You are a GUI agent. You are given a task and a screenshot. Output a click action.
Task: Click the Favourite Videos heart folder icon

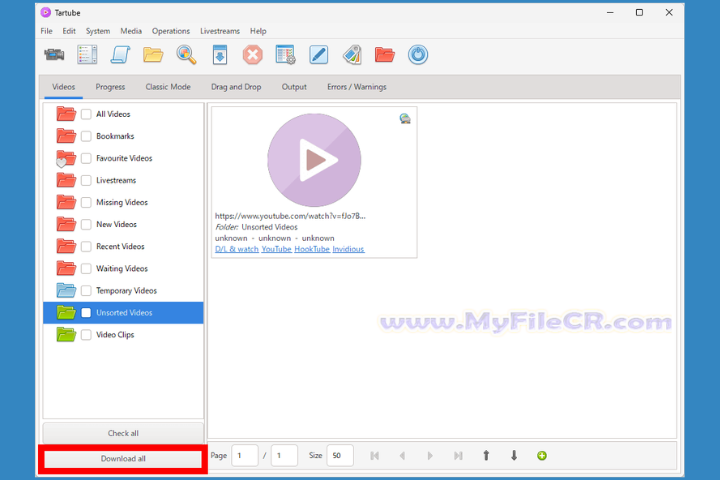[x=66, y=158]
